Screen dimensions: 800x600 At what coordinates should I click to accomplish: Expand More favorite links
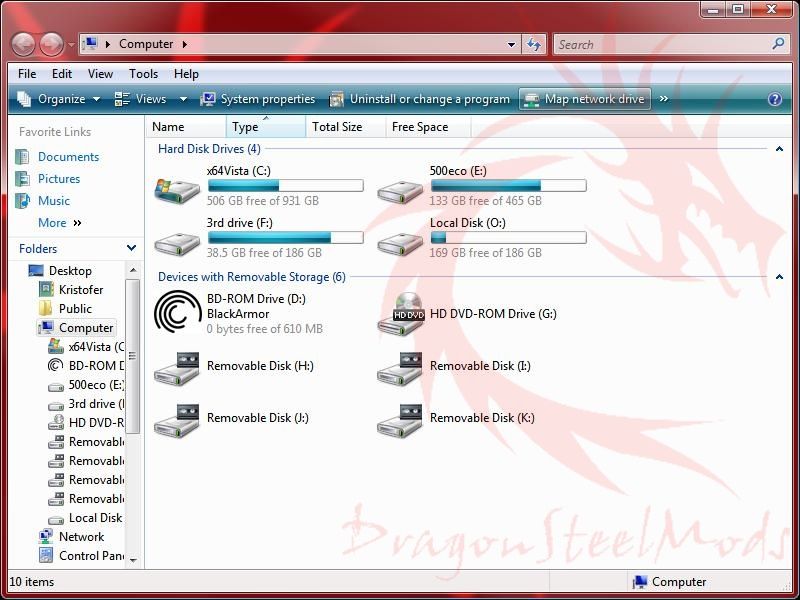(x=59, y=222)
